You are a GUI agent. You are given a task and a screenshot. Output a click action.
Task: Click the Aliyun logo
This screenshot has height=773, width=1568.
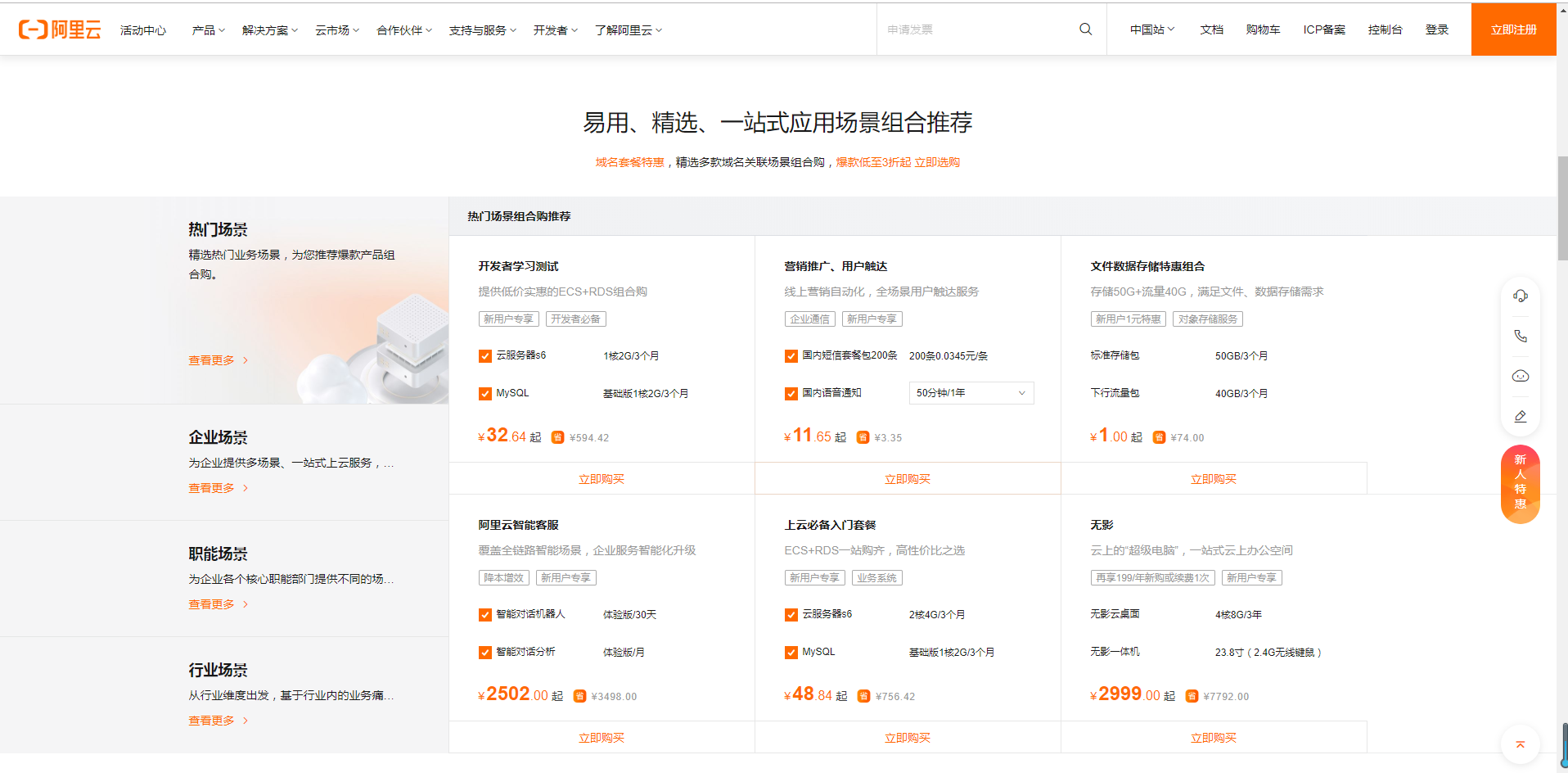pos(60,29)
